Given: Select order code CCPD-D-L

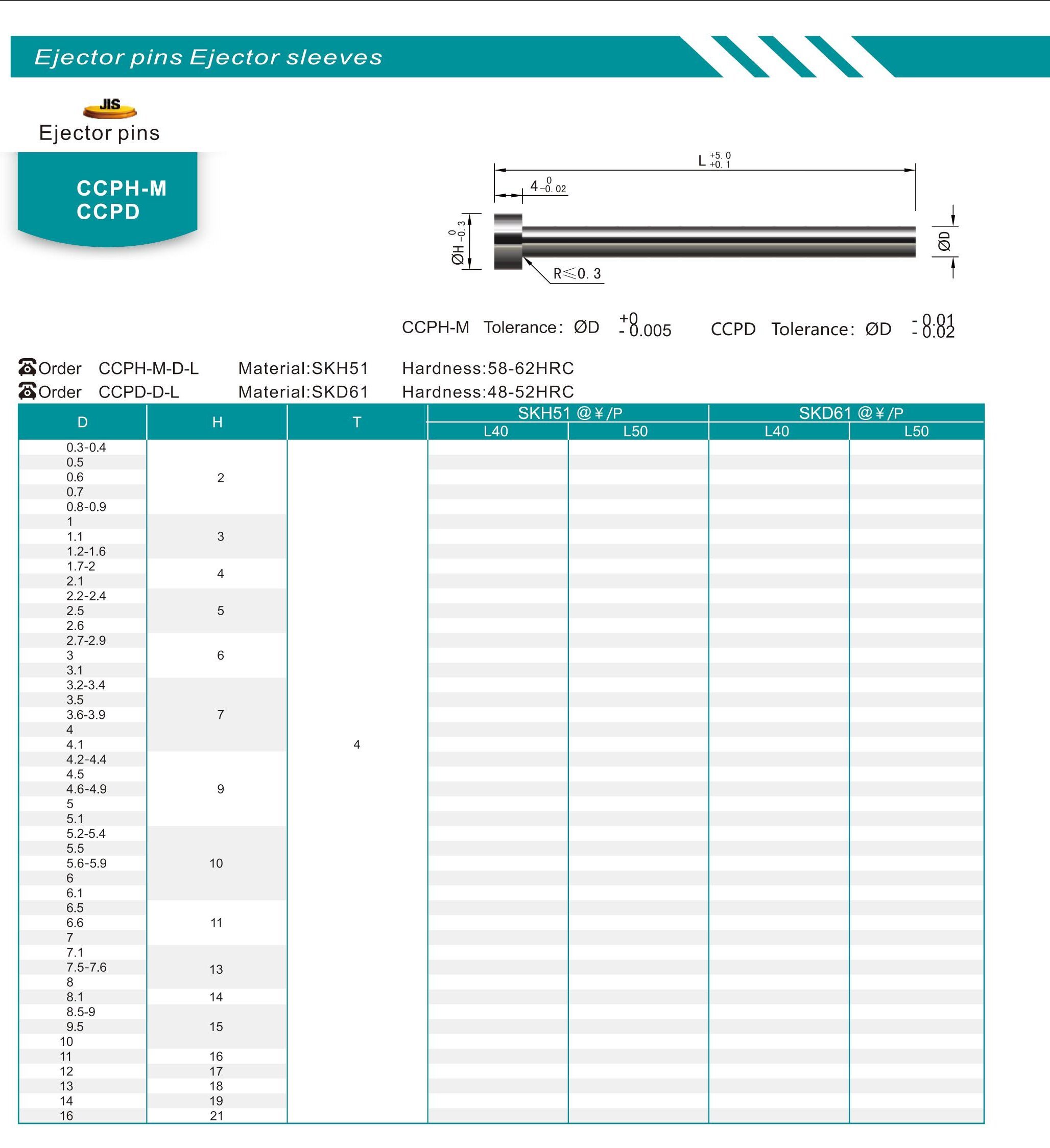Looking at the screenshot, I should 139,392.
